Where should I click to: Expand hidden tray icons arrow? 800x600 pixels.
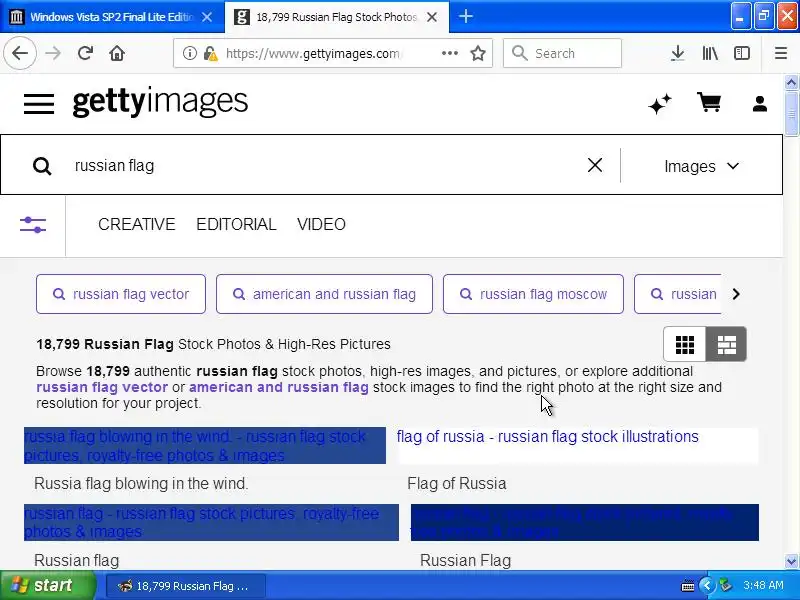pyautogui.click(x=707, y=585)
